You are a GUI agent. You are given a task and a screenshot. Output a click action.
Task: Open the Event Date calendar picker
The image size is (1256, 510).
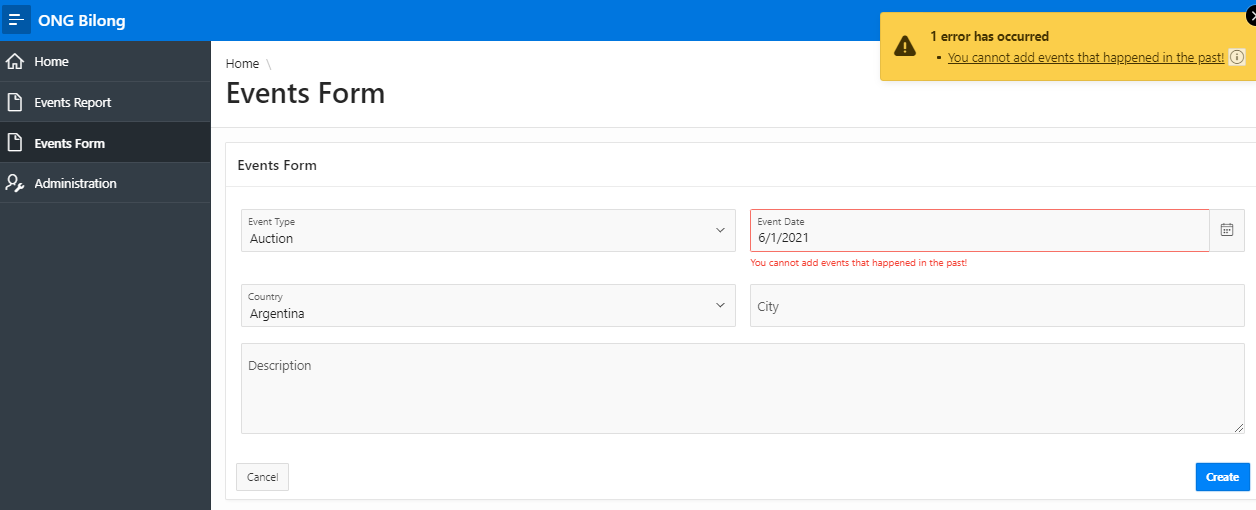(x=1227, y=230)
